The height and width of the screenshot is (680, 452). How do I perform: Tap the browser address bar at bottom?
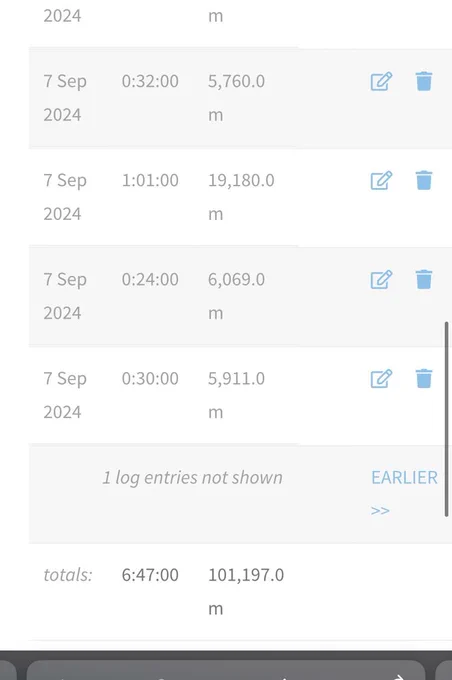226,670
